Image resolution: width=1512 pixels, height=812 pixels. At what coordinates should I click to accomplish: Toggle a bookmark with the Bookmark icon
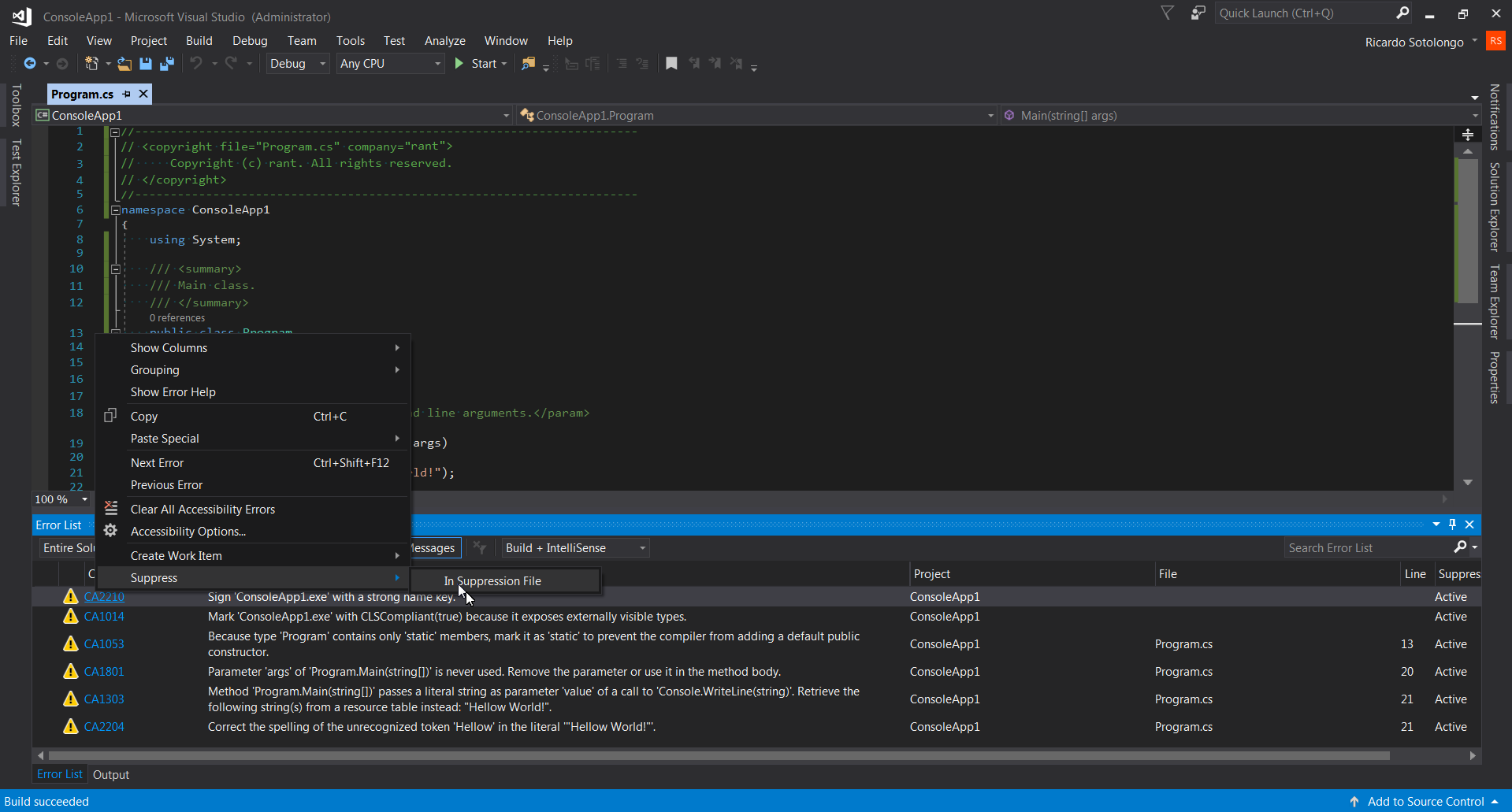click(671, 64)
